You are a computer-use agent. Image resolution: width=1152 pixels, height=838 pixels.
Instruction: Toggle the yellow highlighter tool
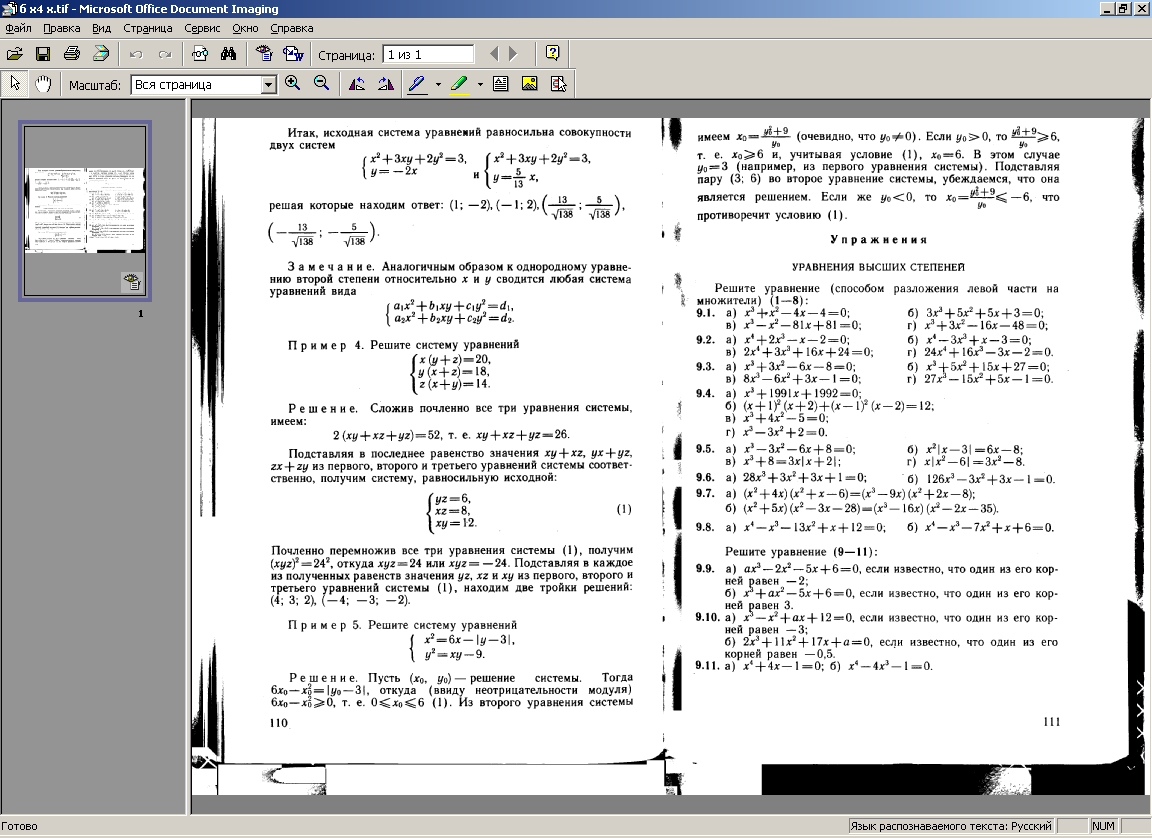[459, 84]
